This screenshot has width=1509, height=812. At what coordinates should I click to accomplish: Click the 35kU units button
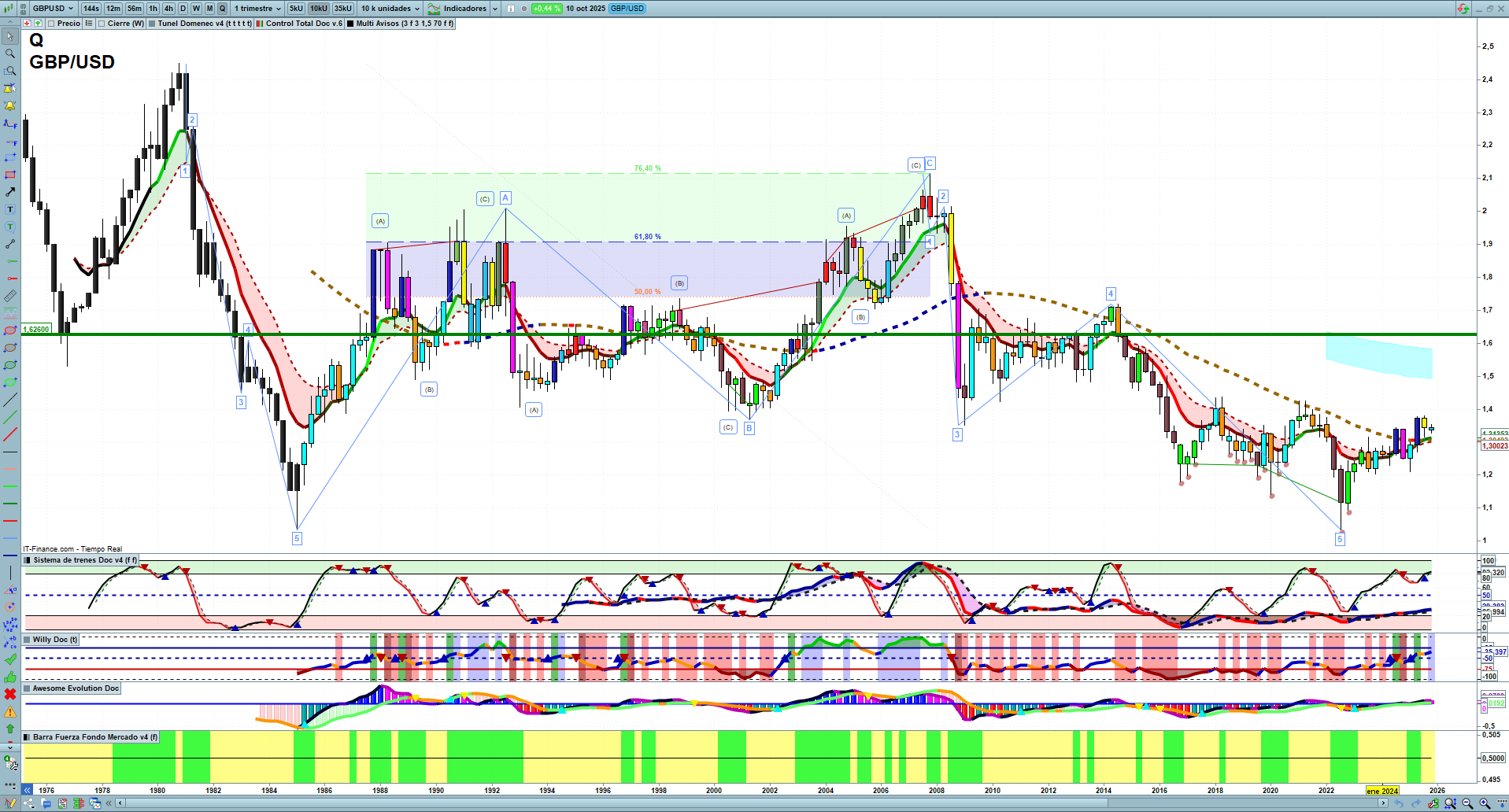click(x=343, y=9)
